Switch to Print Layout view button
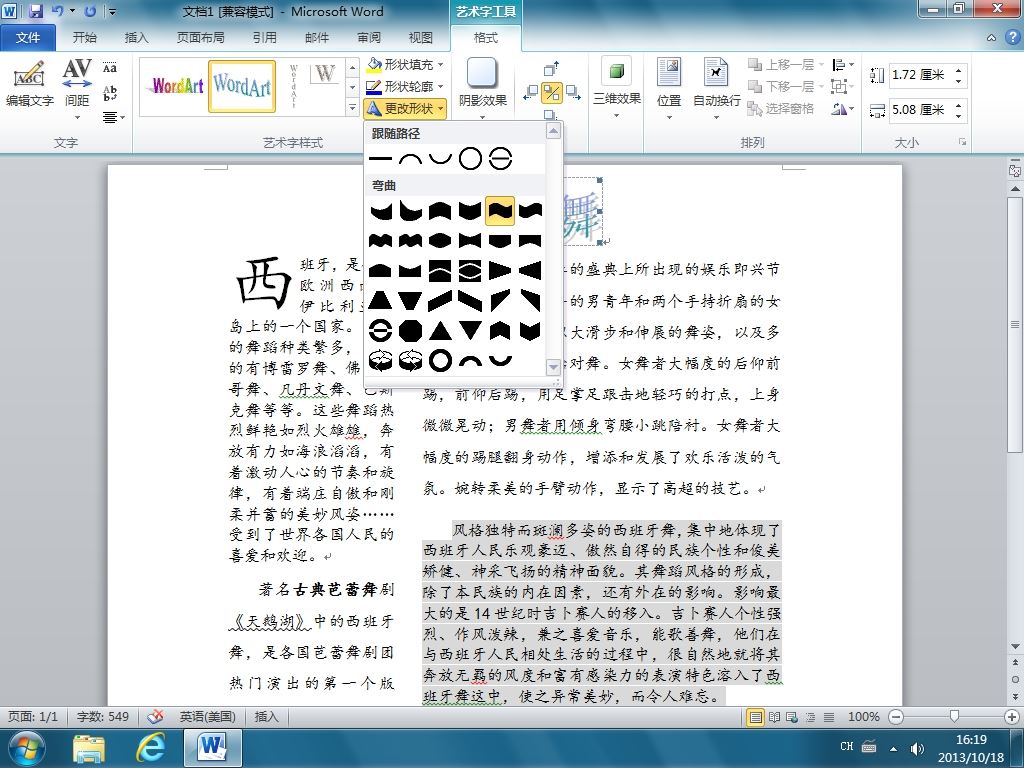This screenshot has width=1024, height=768. (756, 717)
